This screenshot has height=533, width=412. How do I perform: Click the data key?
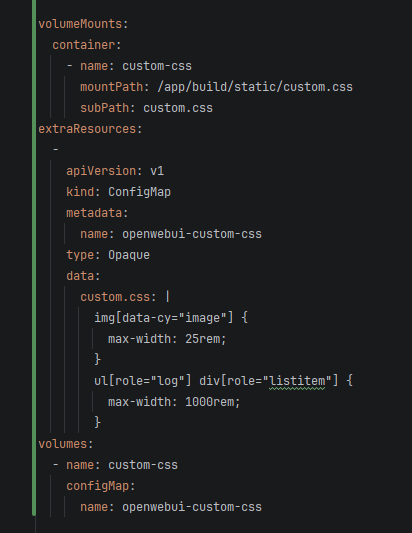83,276
